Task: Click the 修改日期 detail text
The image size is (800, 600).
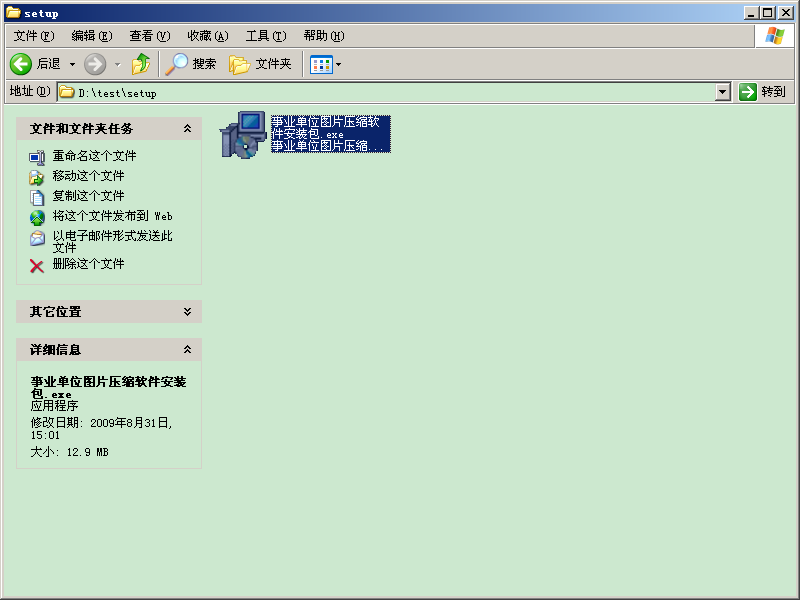Action: click(102, 429)
